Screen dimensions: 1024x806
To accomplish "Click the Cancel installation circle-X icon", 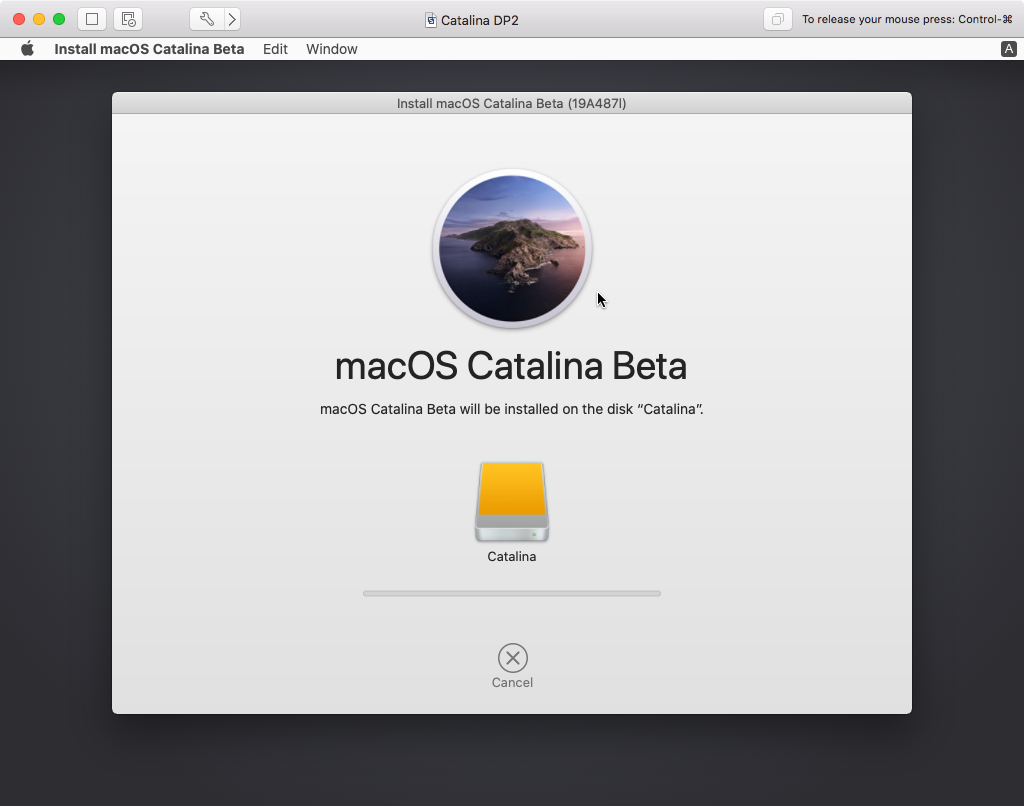I will point(513,658).
